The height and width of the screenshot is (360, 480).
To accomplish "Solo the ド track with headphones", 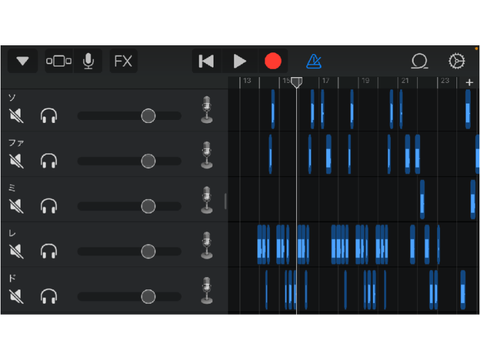I will (49, 296).
